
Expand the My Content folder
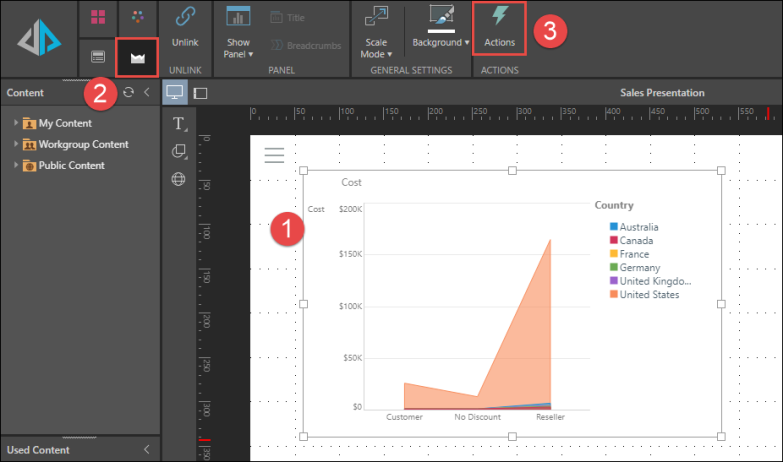[17, 123]
